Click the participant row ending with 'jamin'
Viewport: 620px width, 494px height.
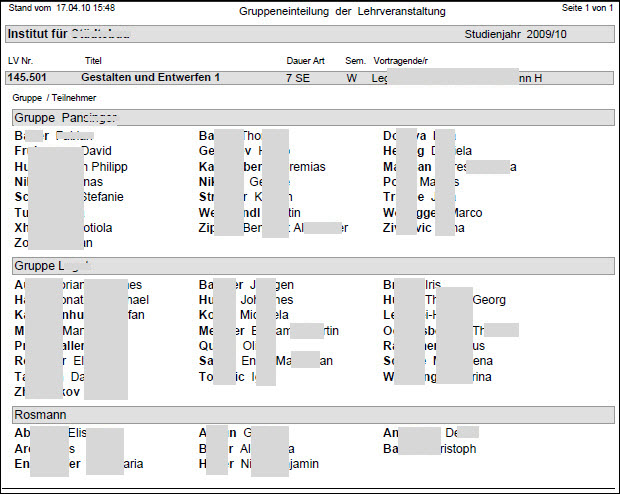click(x=259, y=464)
